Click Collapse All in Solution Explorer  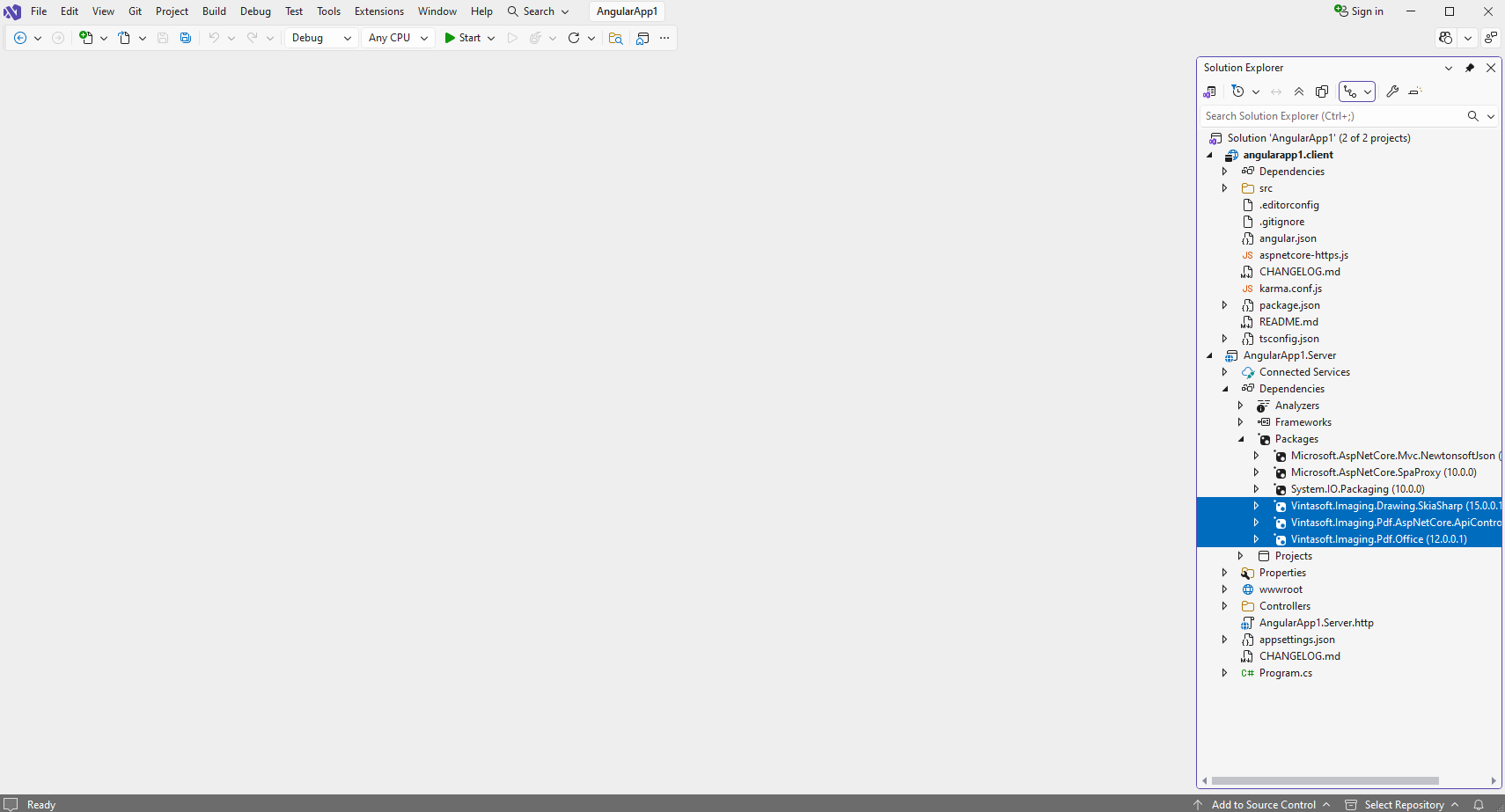[1299, 91]
